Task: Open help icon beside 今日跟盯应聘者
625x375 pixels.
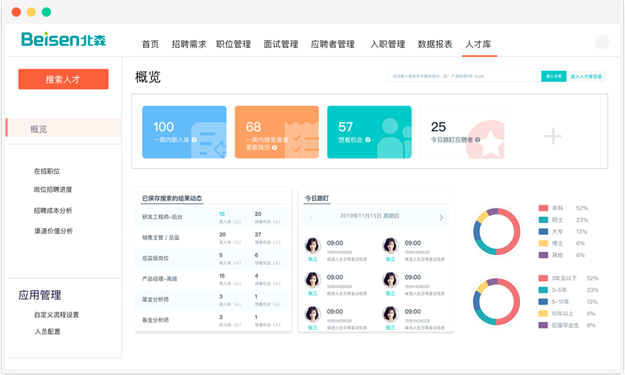Action: click(x=478, y=139)
